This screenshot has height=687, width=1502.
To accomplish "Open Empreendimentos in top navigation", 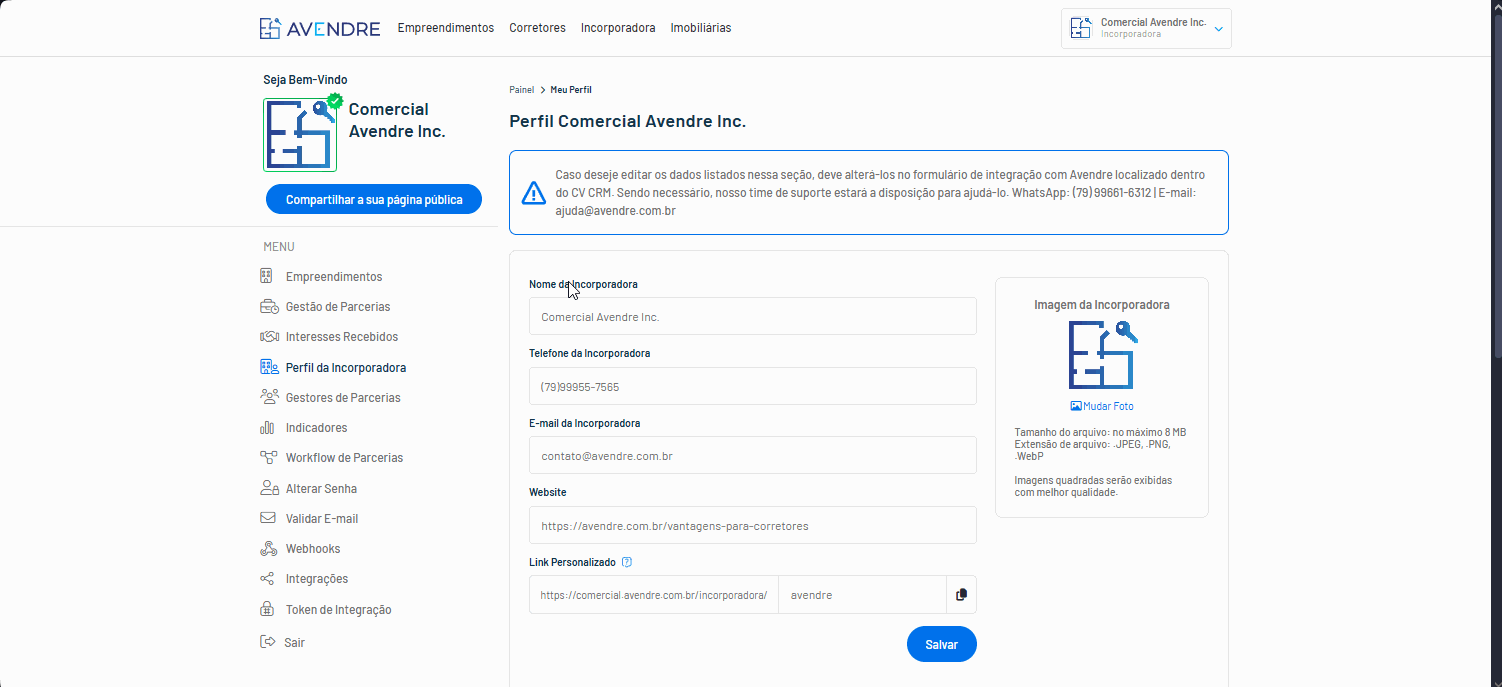I will [446, 28].
